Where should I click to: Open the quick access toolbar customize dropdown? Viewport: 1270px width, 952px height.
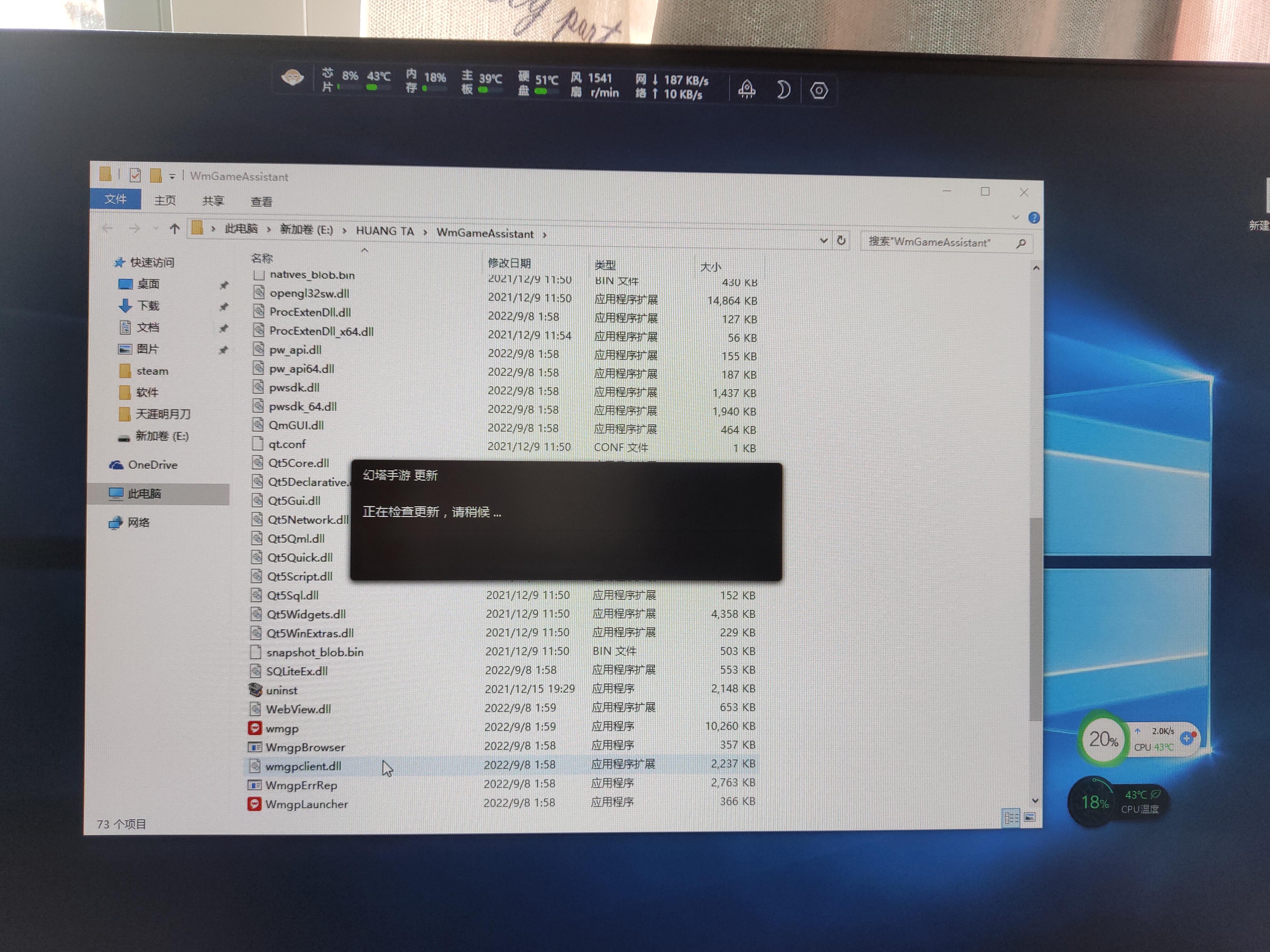(x=172, y=176)
